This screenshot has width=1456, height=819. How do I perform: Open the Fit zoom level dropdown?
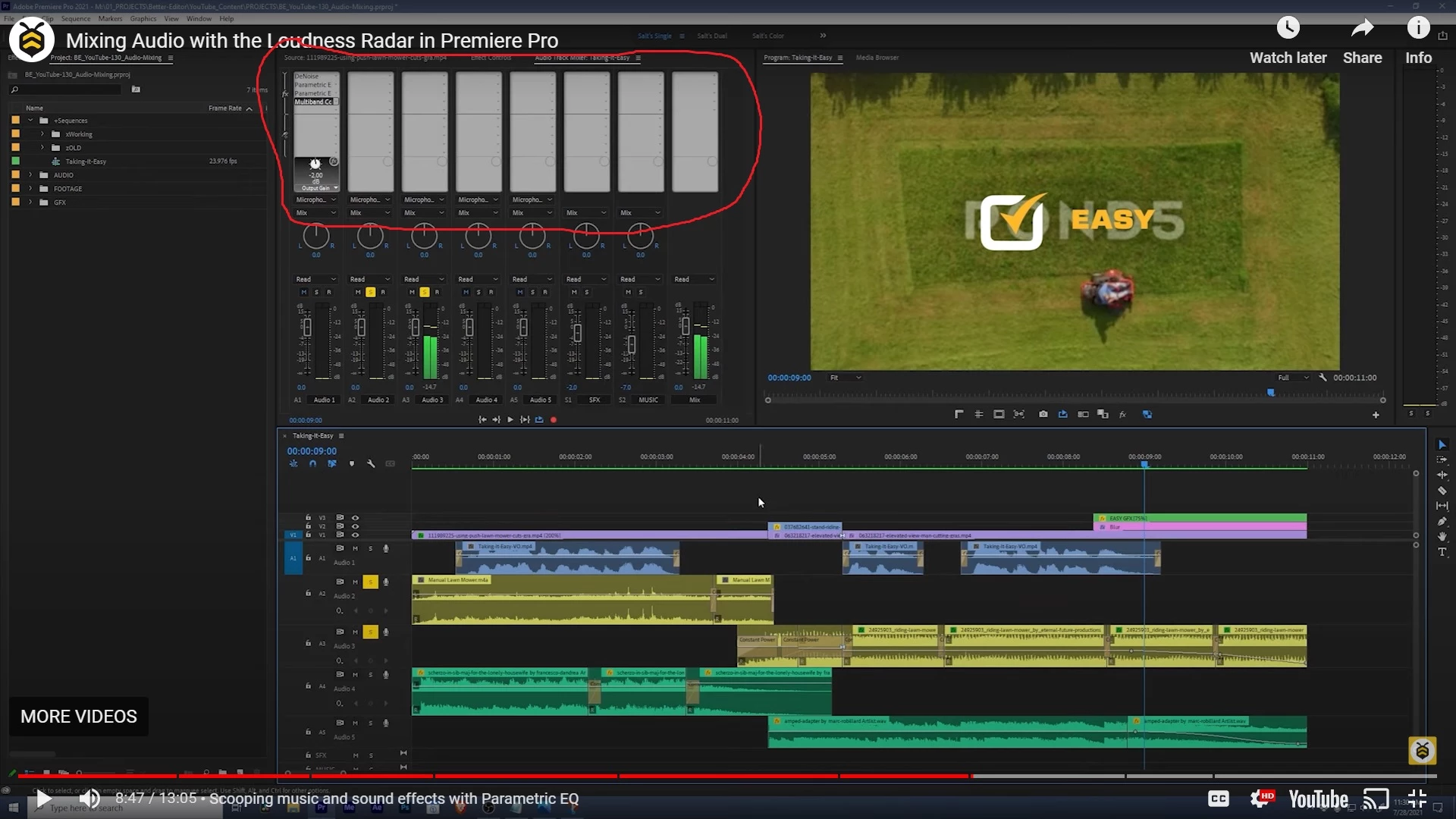[846, 378]
